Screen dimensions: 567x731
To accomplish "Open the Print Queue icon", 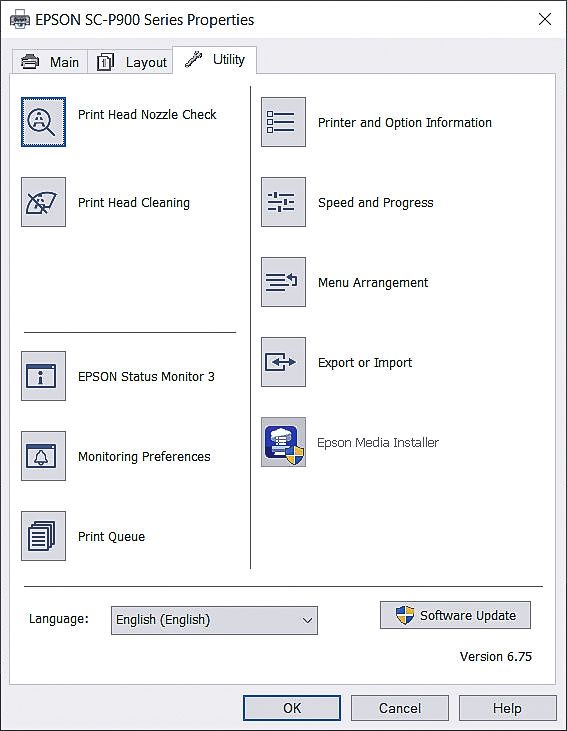I will coord(43,536).
